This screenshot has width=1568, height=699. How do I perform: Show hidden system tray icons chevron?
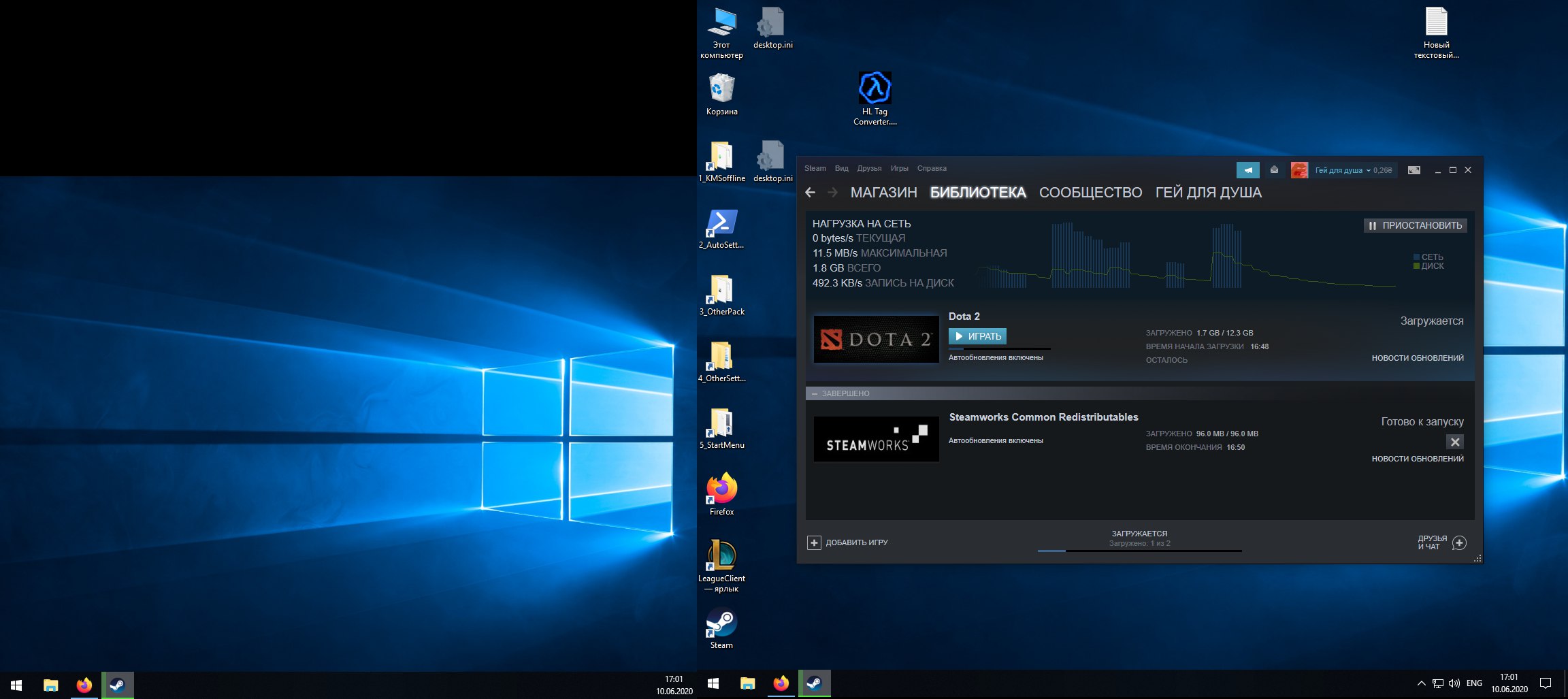[x=1421, y=683]
